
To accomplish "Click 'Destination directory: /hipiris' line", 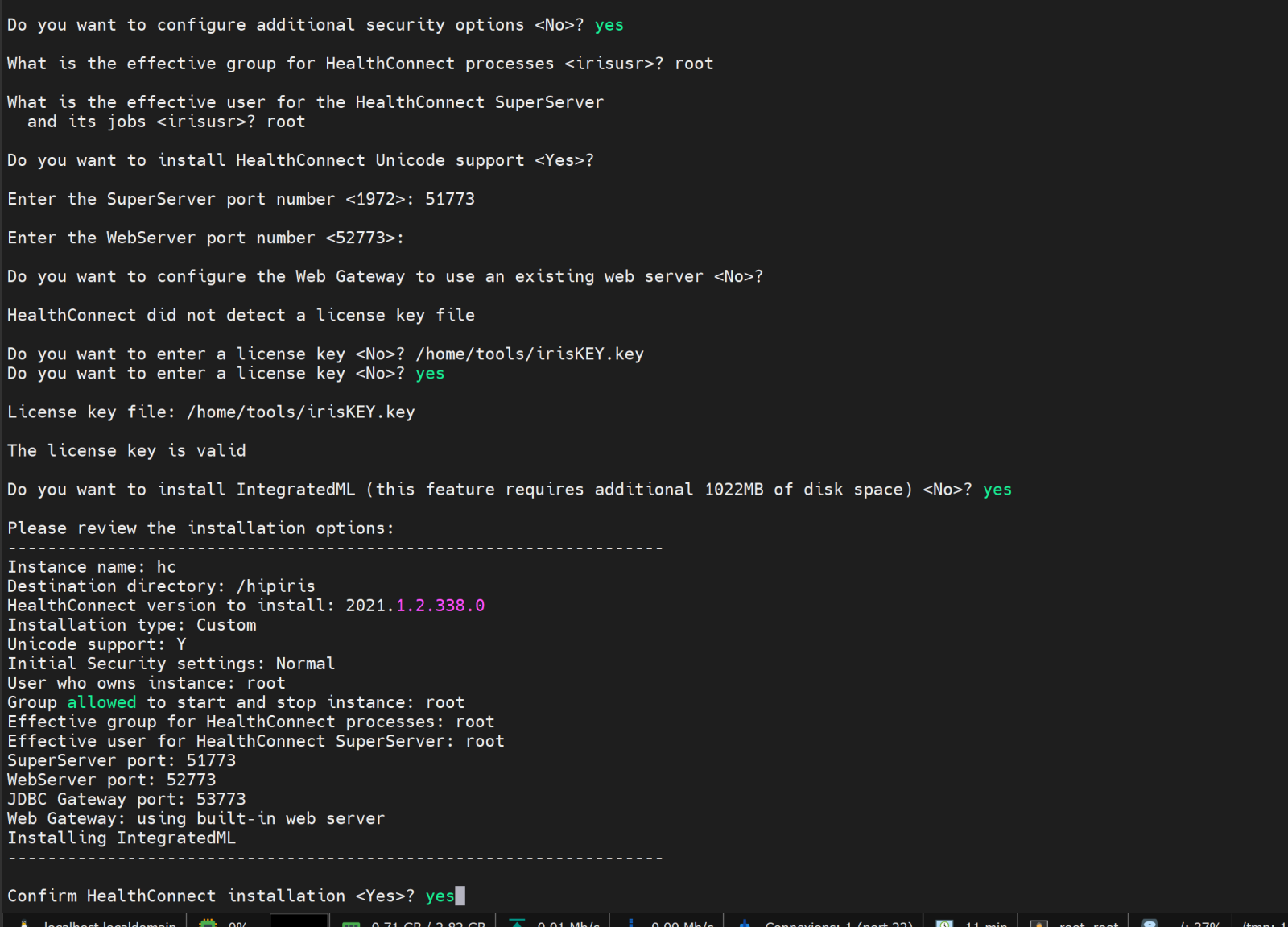I will (161, 586).
